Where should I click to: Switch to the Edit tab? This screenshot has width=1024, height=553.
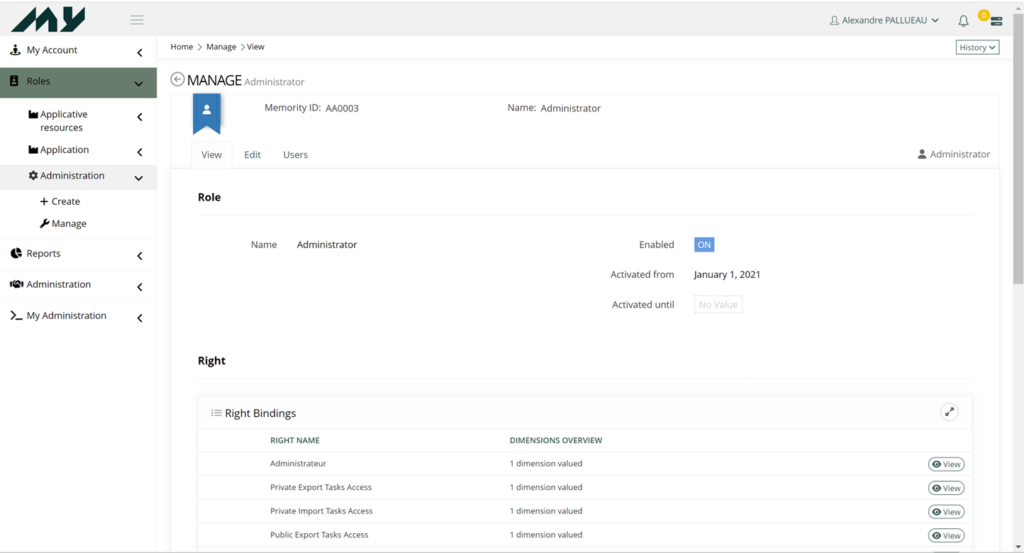coord(252,155)
